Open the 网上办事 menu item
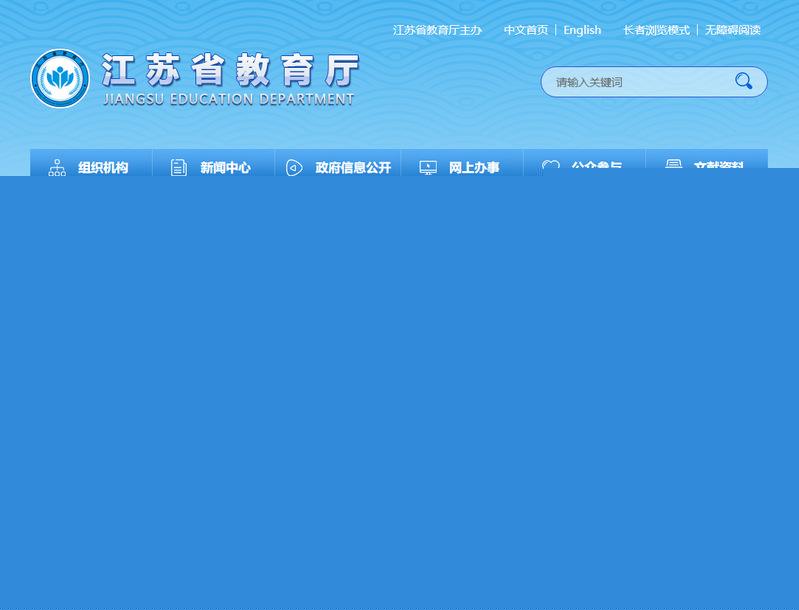The width and height of the screenshot is (799, 610). coord(474,167)
